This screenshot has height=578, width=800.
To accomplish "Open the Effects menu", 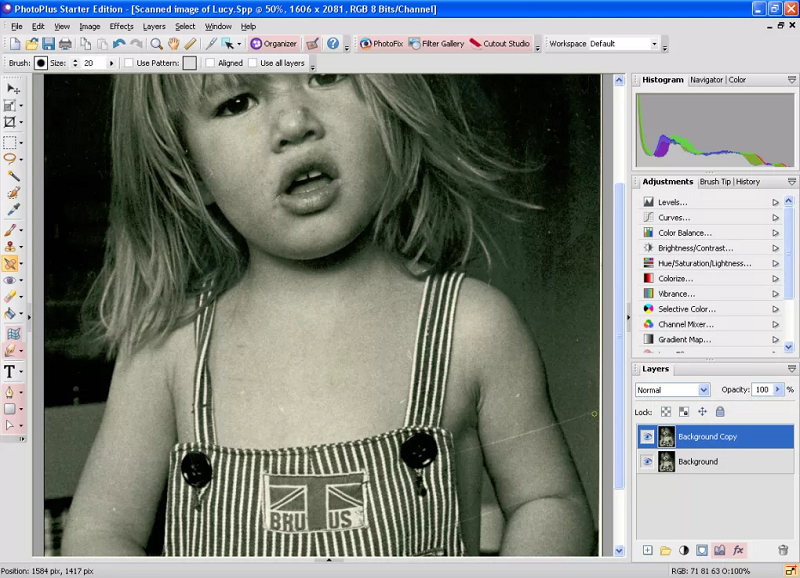I will point(121,26).
